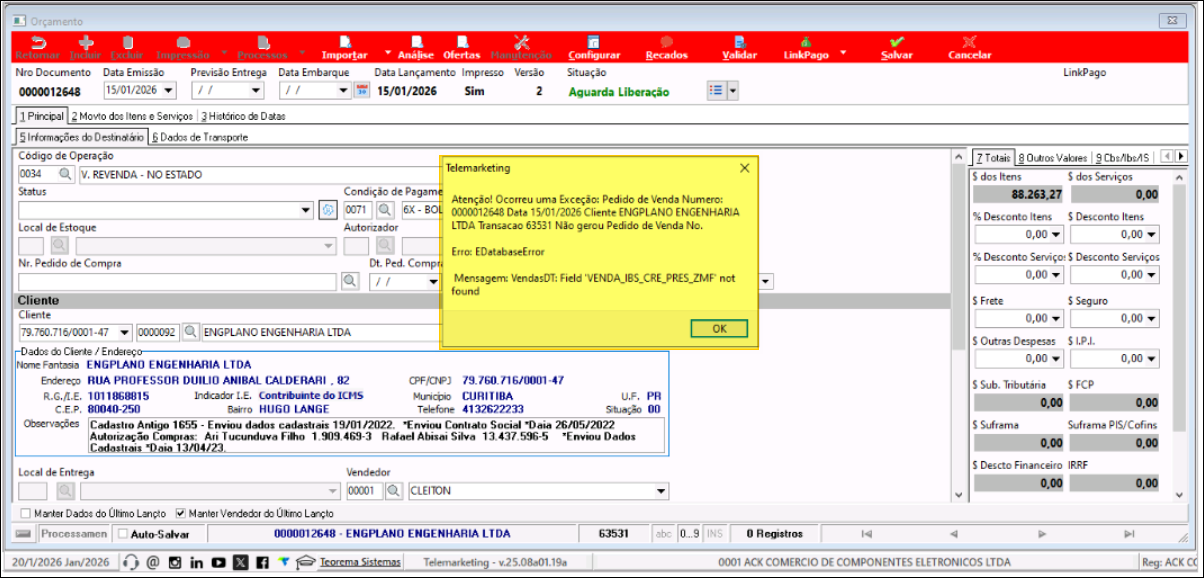
Task: Click the Cancelar toolbar icon
Action: pyautogui.click(x=968, y=47)
